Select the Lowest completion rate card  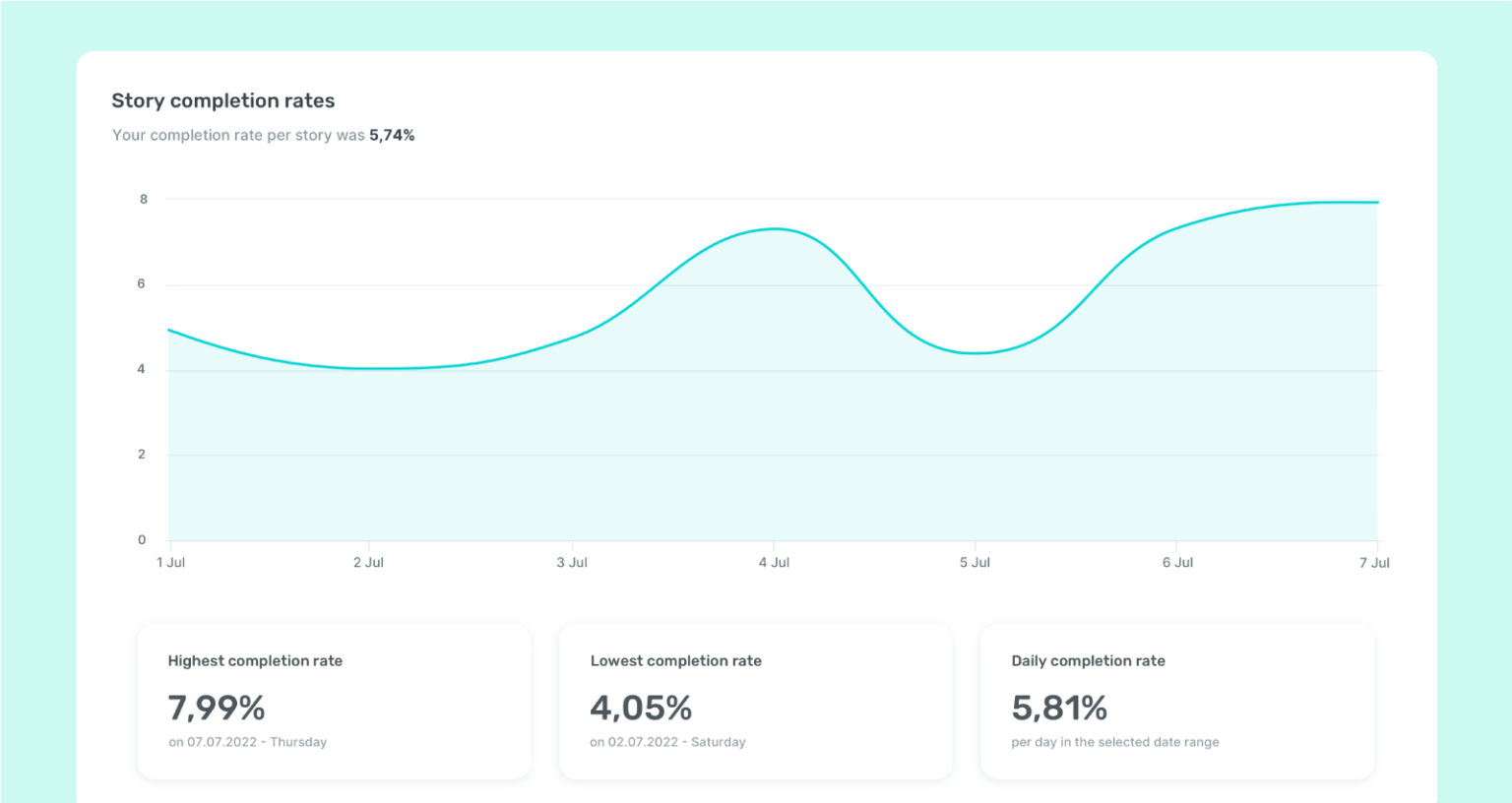pos(755,701)
